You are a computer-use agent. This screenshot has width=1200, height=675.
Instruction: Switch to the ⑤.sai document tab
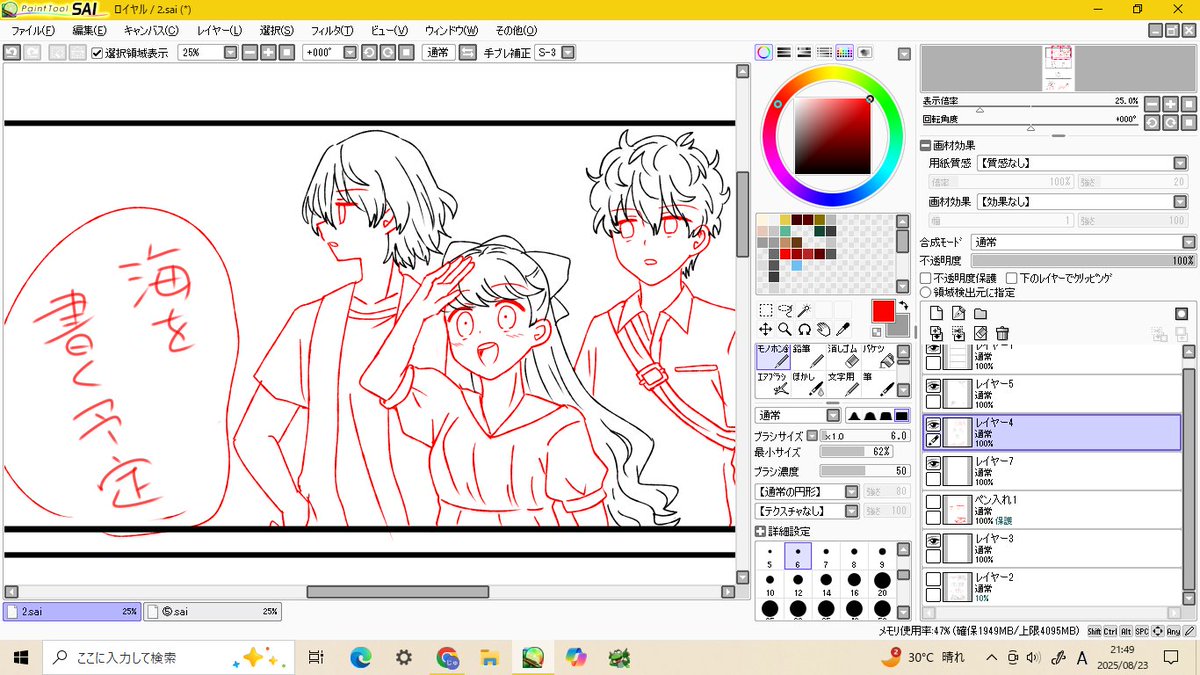213,611
